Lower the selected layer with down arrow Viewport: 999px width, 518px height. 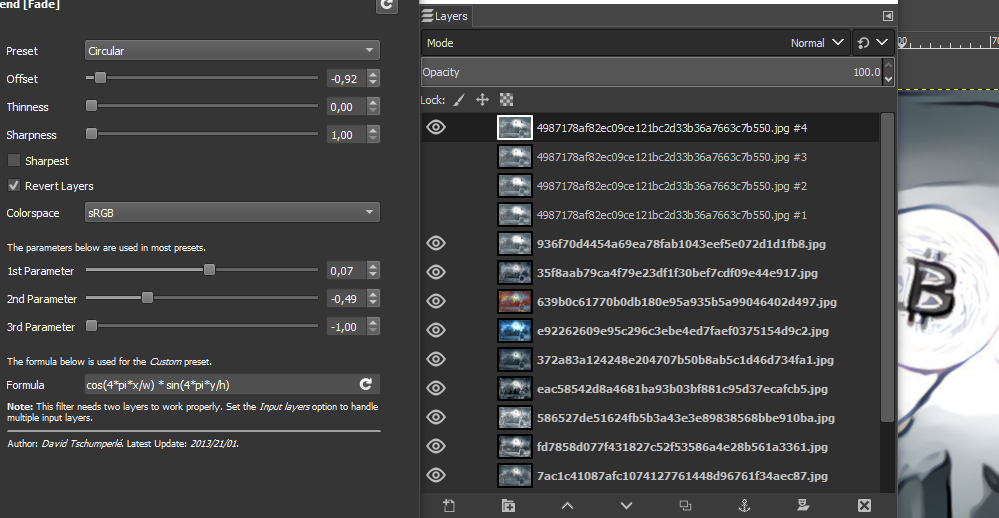(626, 505)
